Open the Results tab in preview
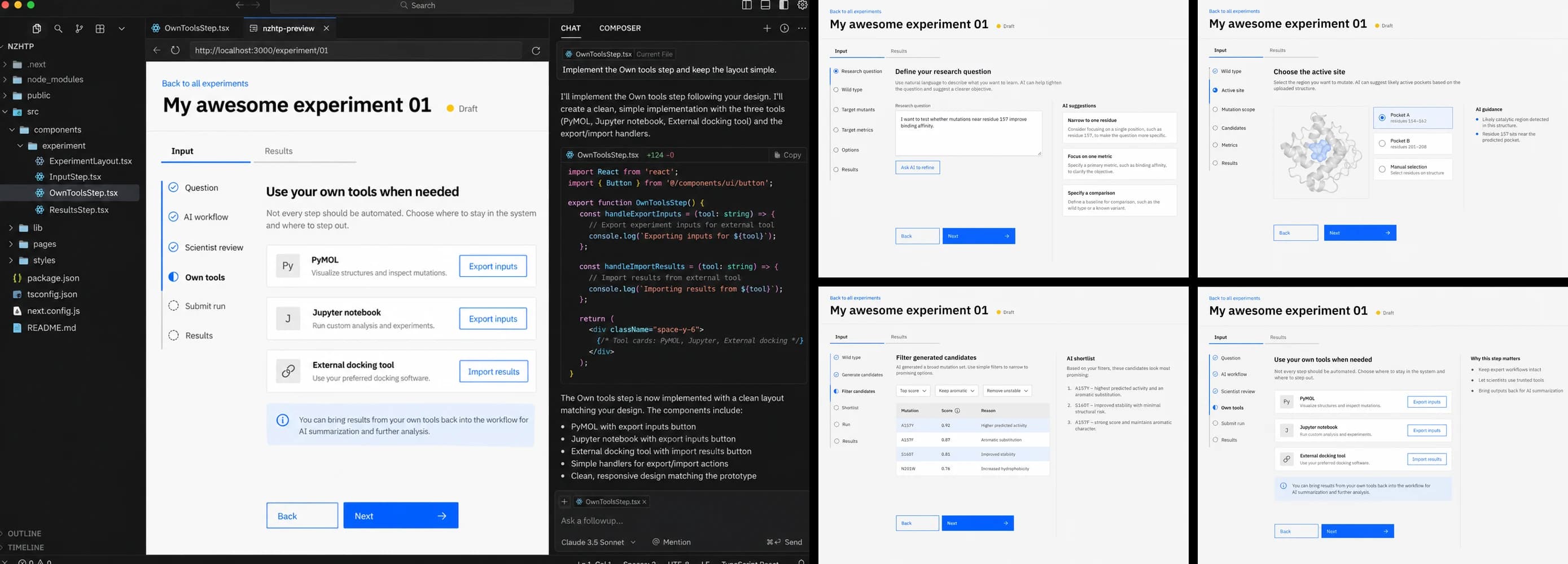1568x564 pixels. coord(279,151)
